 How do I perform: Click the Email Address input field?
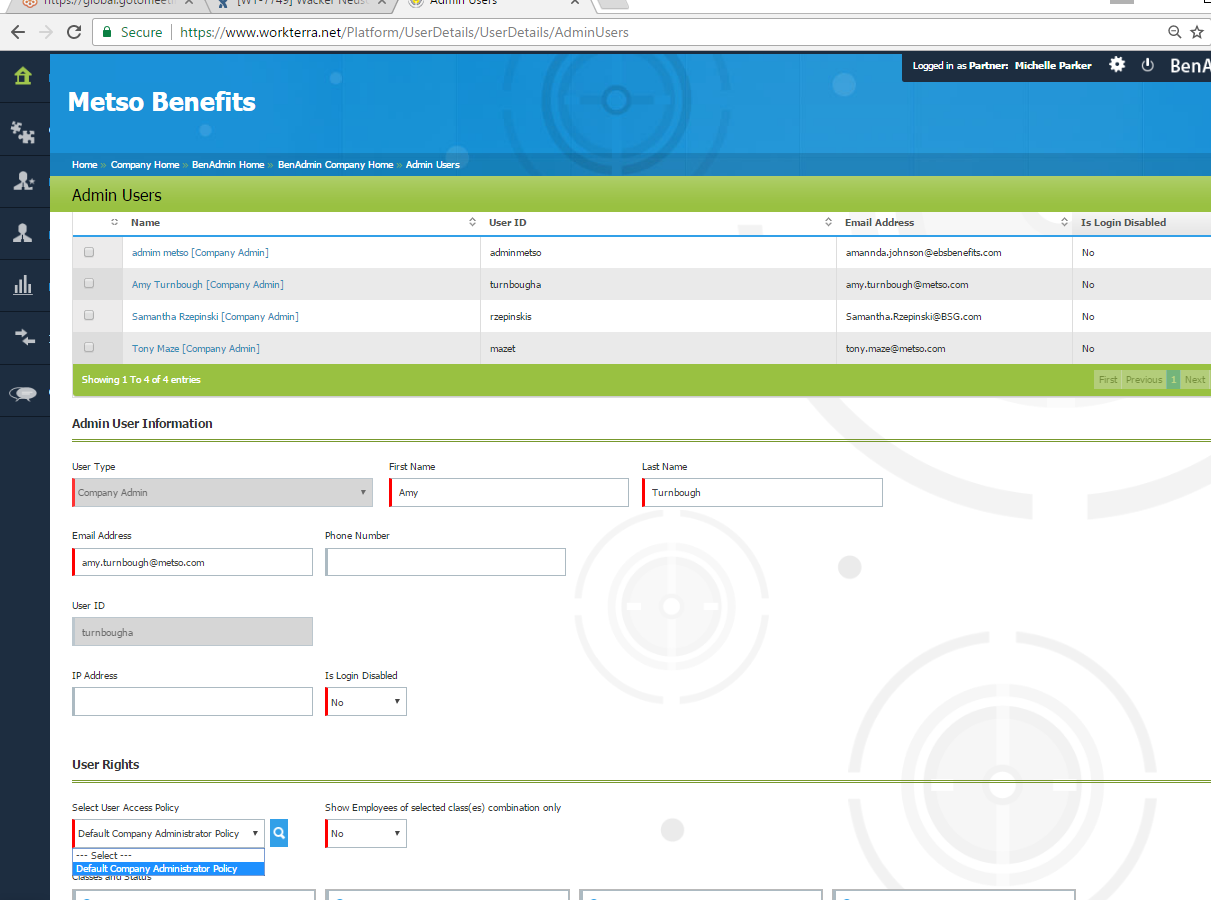point(192,562)
